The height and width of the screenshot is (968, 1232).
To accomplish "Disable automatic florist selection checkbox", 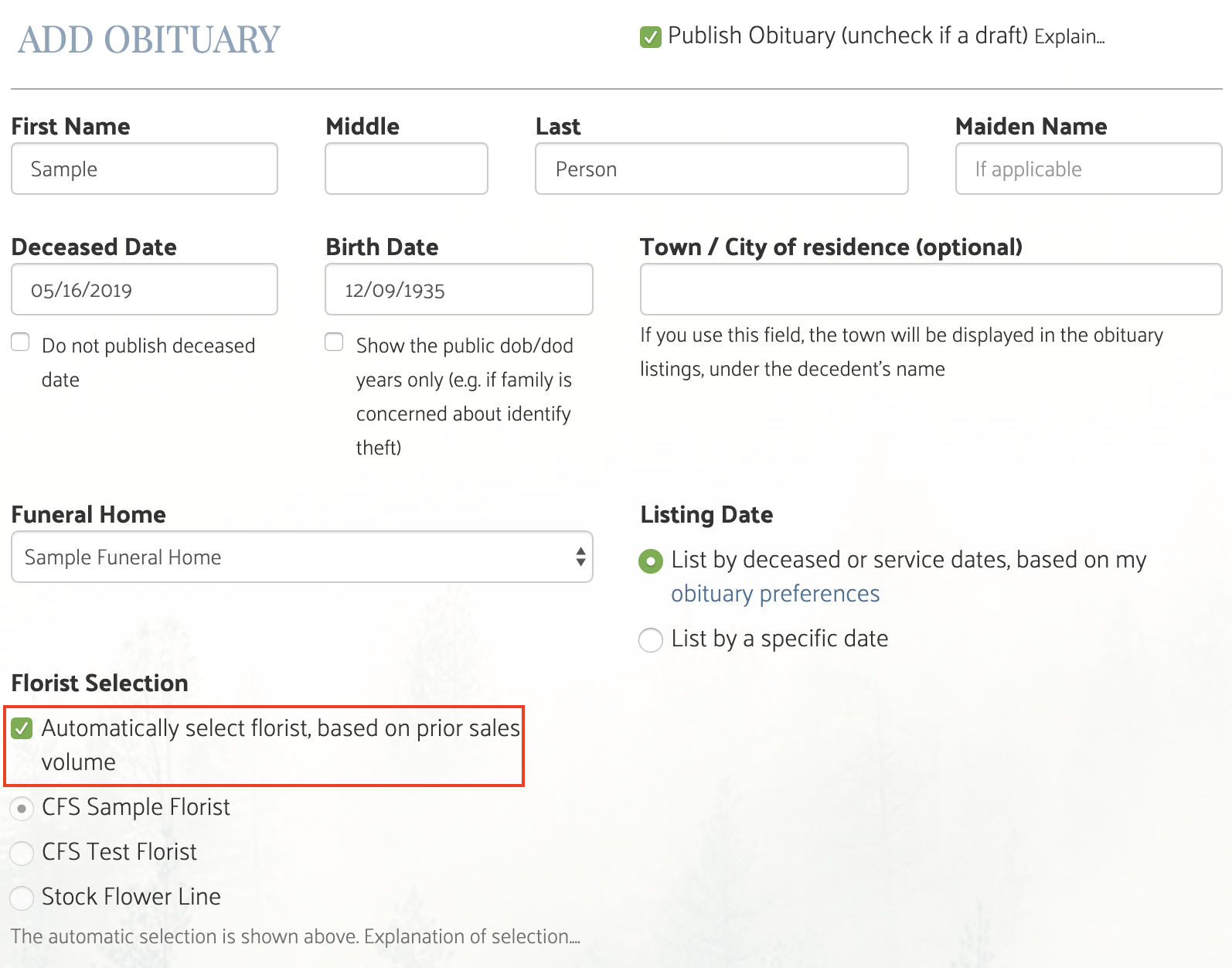I will (x=22, y=728).
